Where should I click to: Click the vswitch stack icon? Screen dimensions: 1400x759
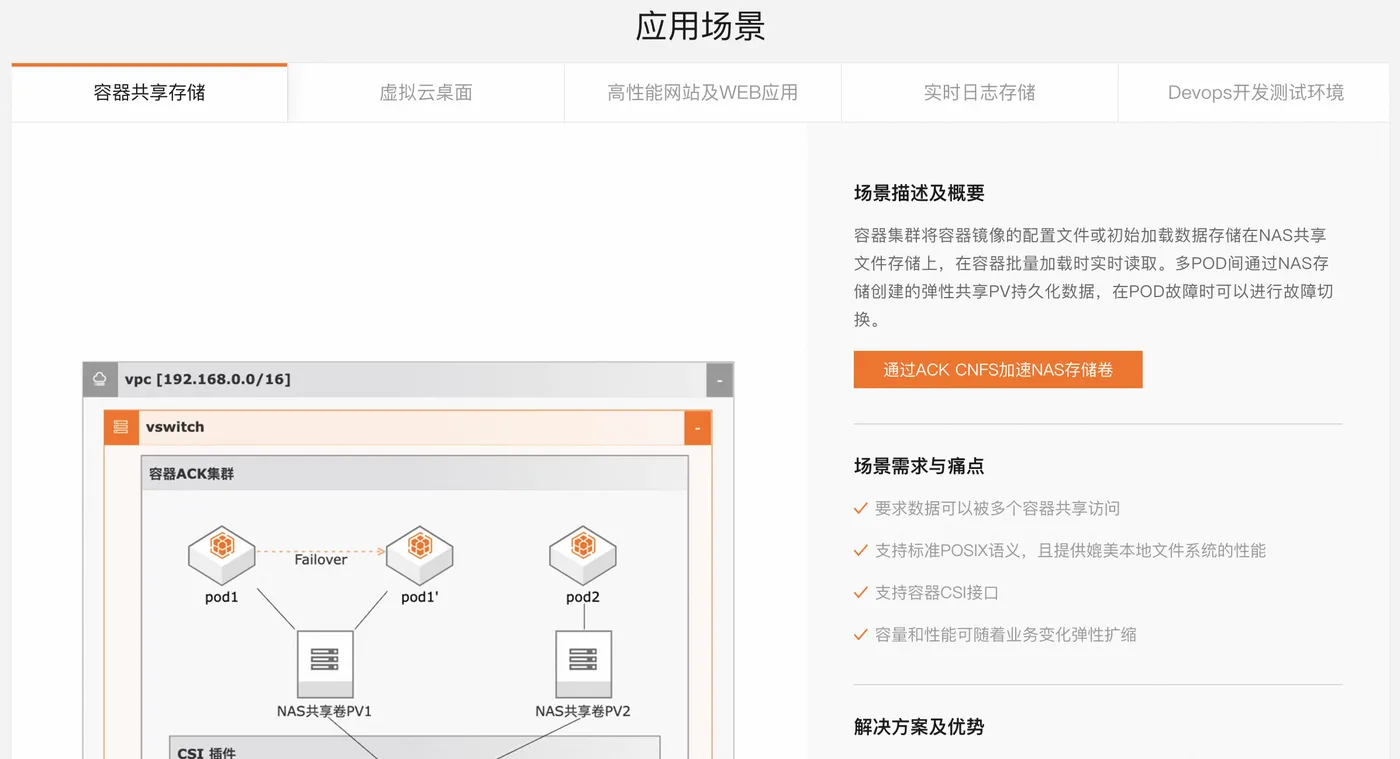121,427
